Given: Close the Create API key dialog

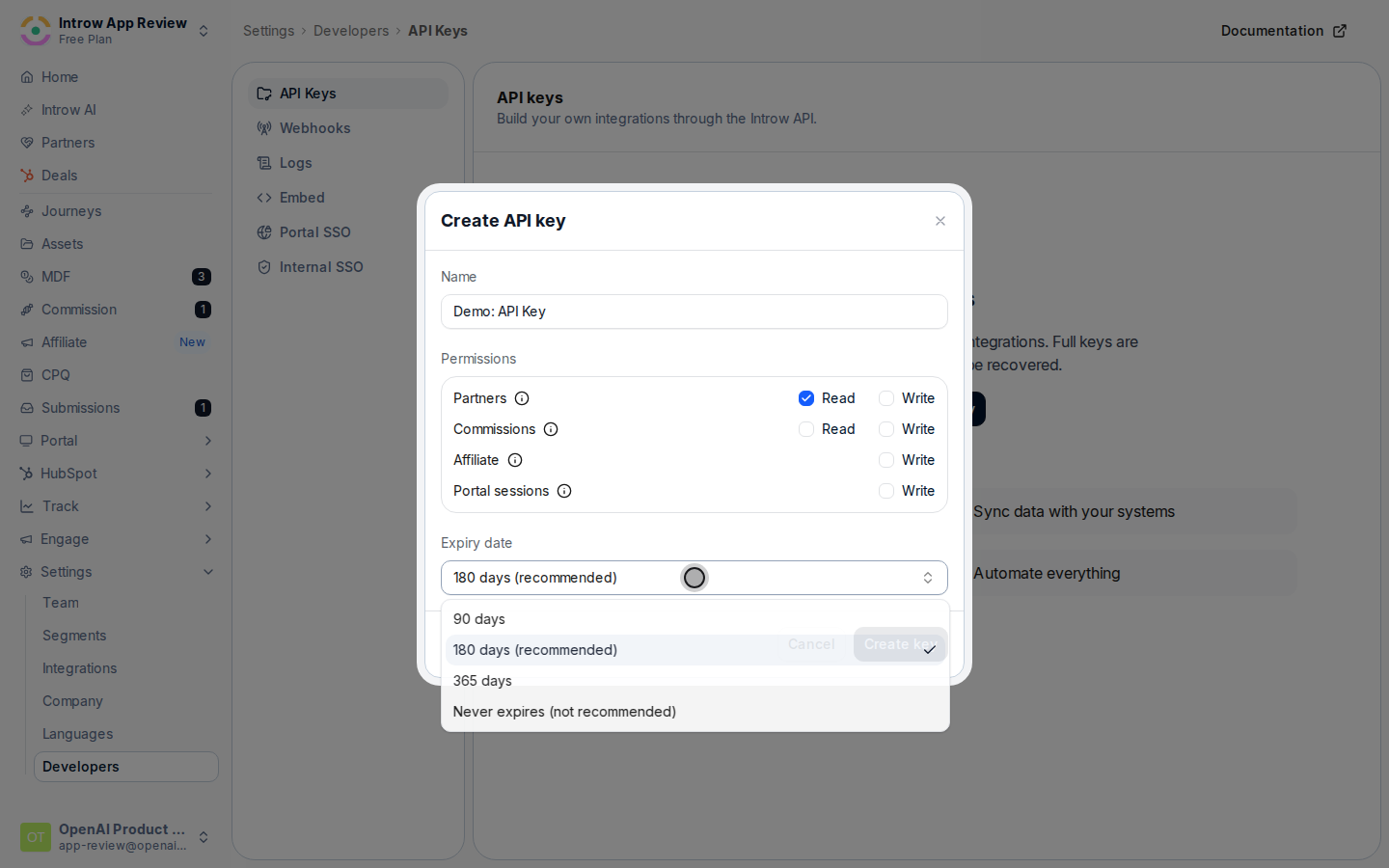Looking at the screenshot, I should click(x=940, y=221).
